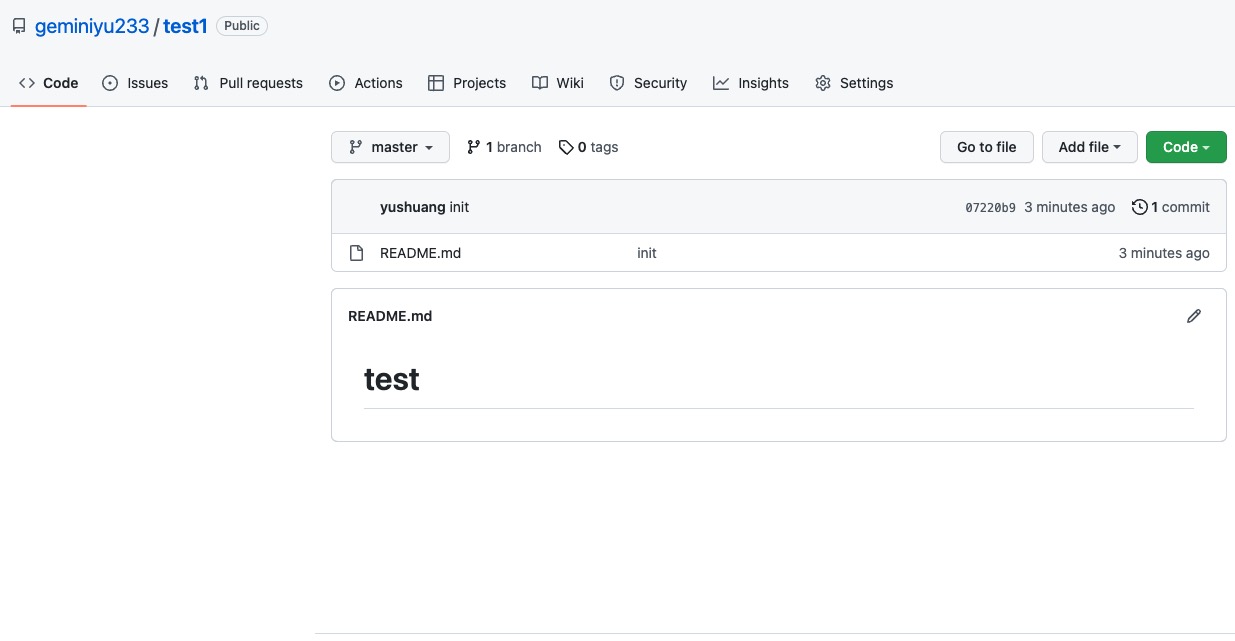
Task: Open the Security tab
Action: 648,83
